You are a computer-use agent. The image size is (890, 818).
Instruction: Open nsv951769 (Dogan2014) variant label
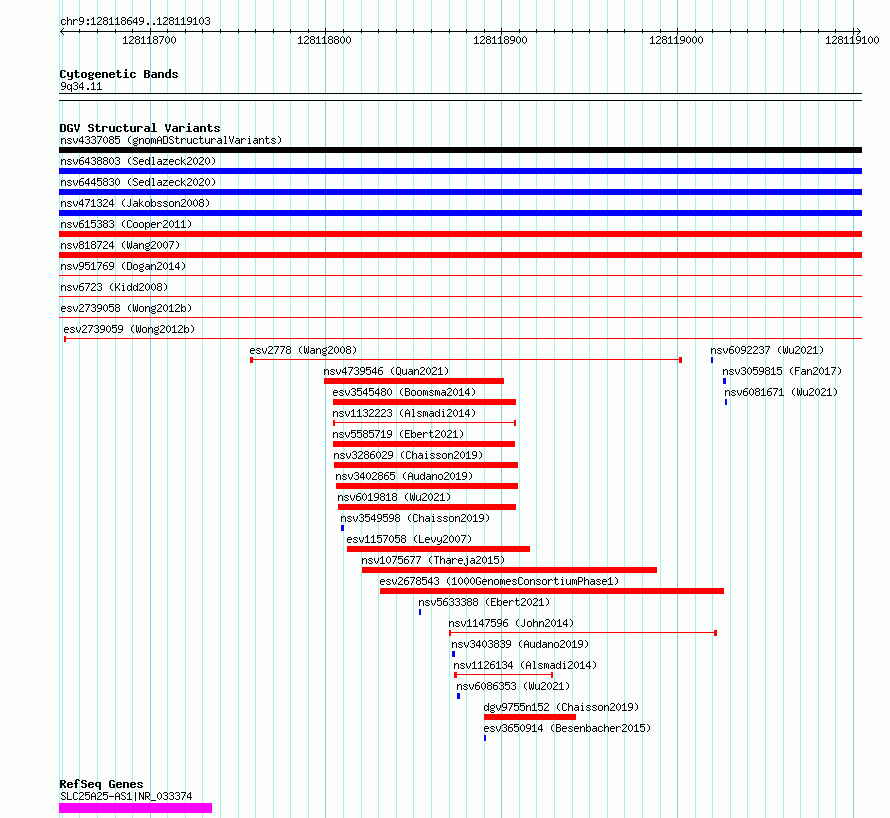coord(123,266)
